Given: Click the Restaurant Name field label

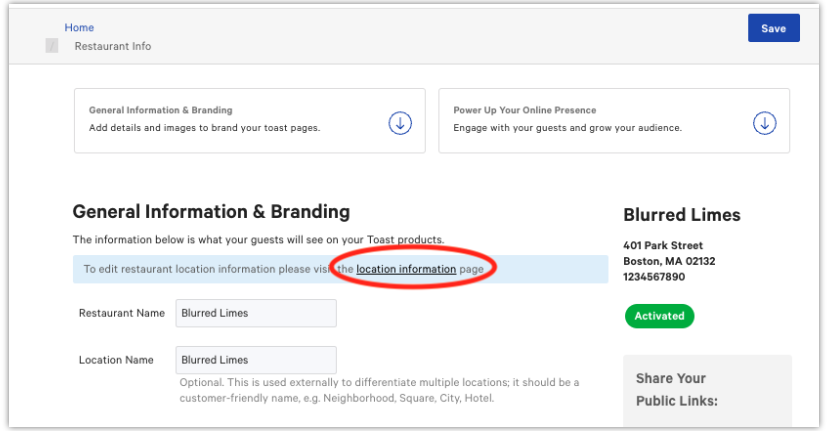Looking at the screenshot, I should tap(121, 313).
